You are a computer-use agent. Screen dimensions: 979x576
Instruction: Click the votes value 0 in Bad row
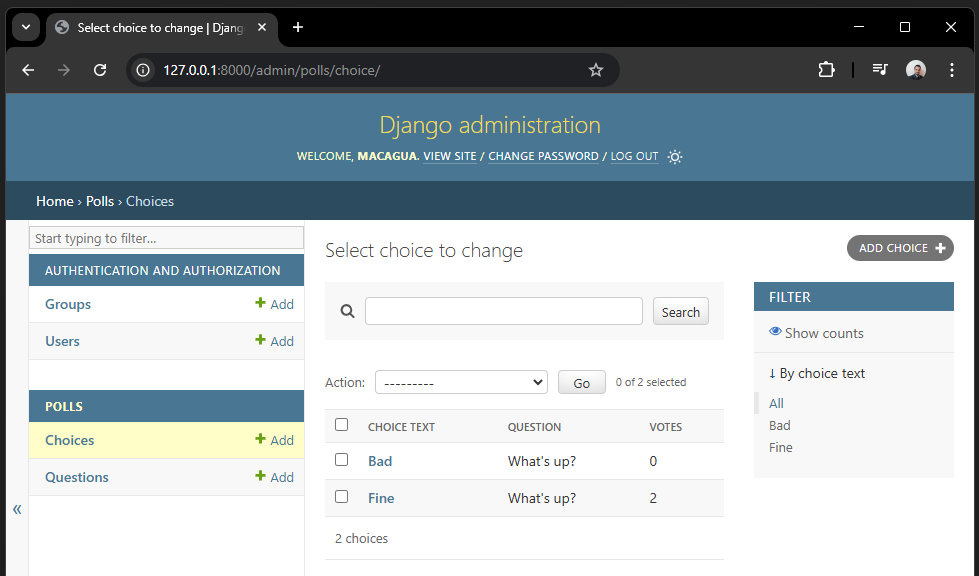(653, 461)
